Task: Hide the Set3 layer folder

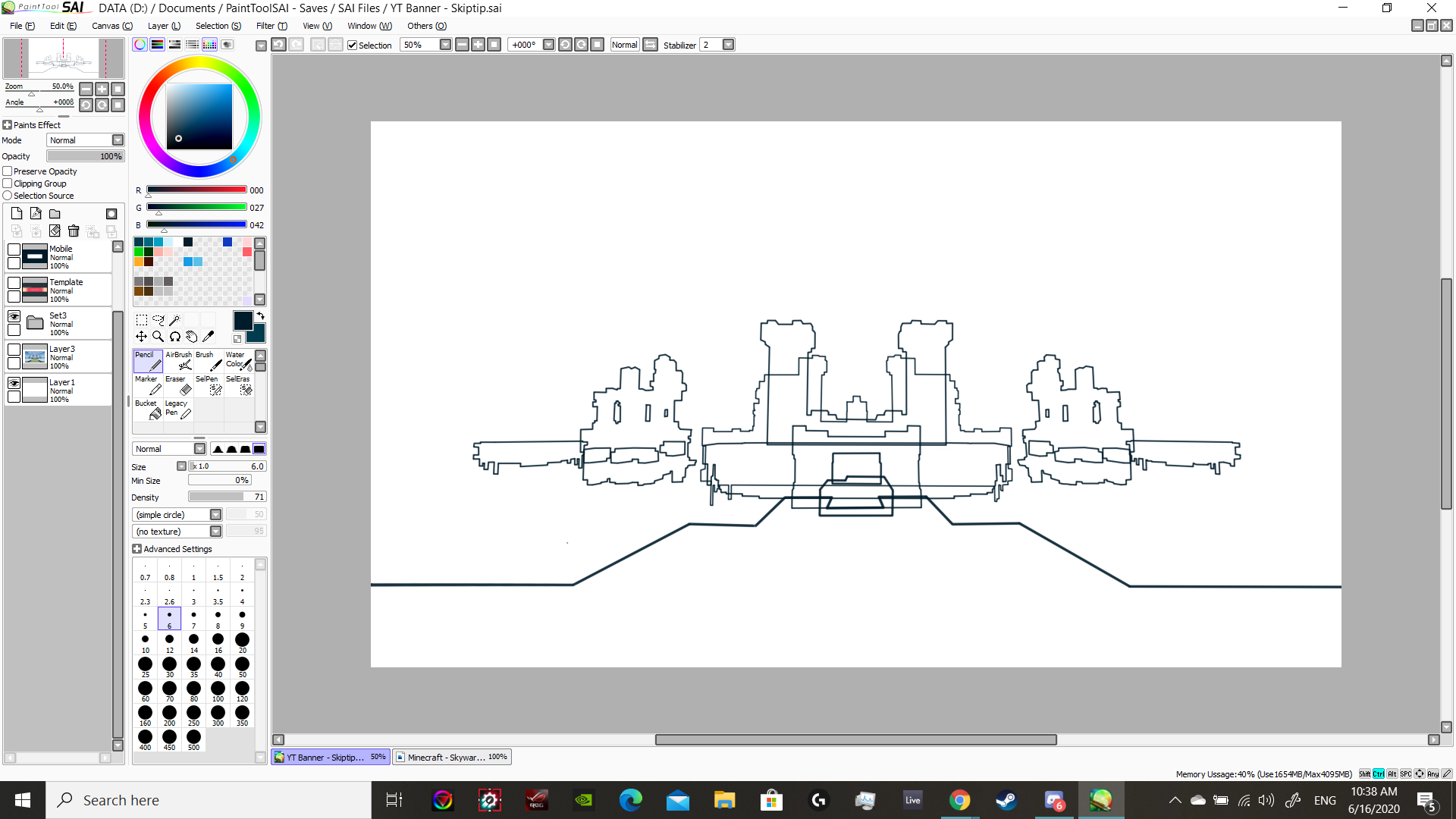Action: pyautogui.click(x=14, y=316)
